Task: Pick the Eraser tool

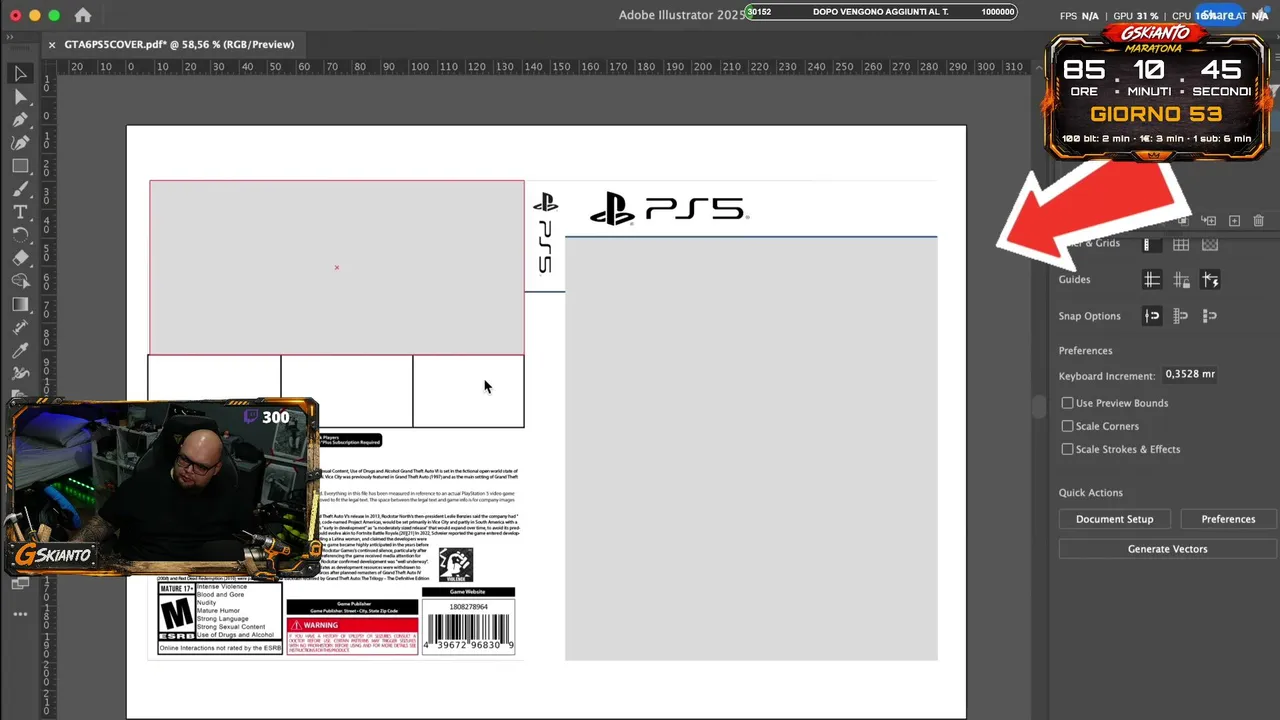Action: point(20,258)
